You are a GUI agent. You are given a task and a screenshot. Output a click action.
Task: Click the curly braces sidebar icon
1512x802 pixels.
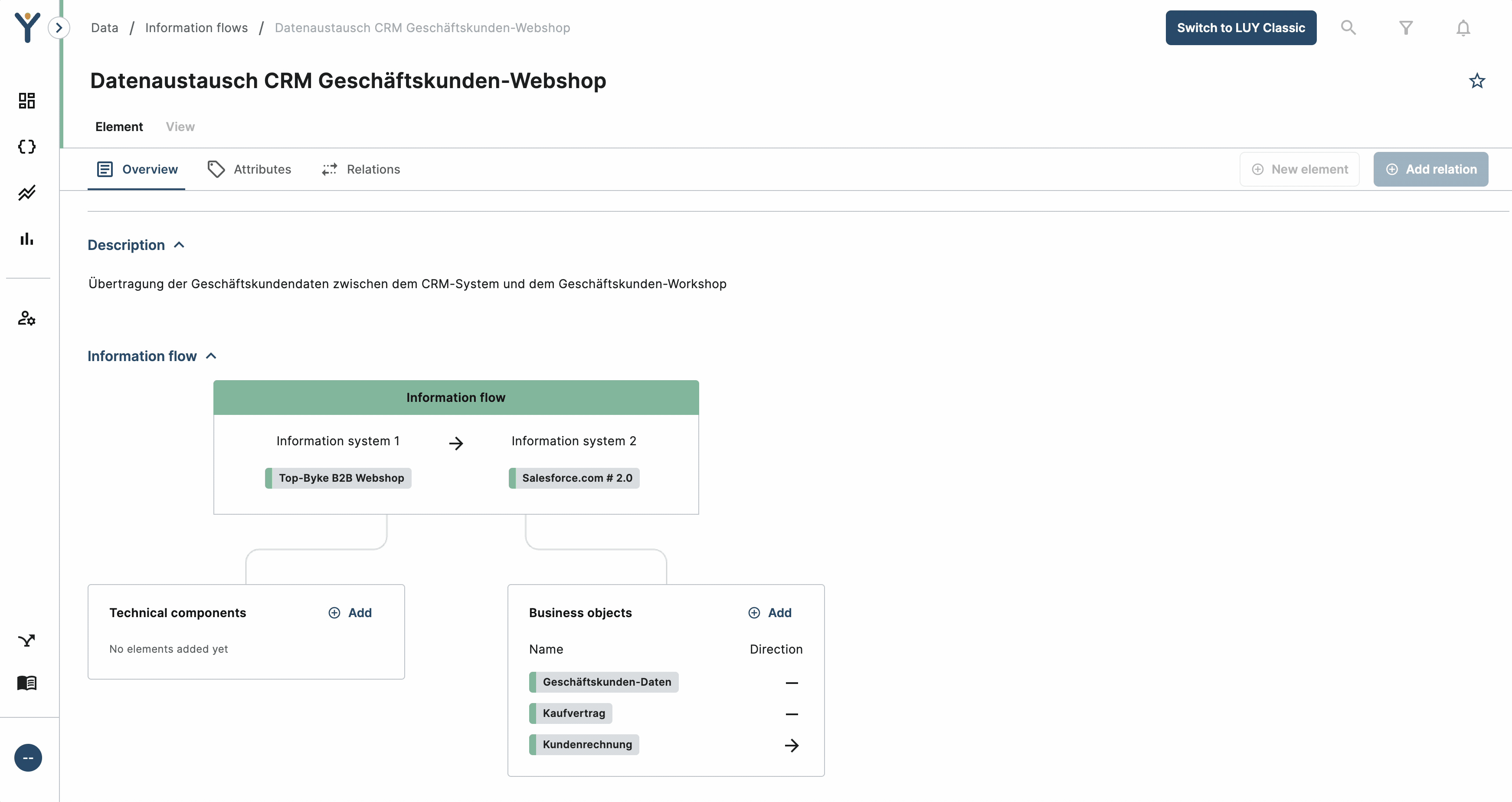coord(27,147)
